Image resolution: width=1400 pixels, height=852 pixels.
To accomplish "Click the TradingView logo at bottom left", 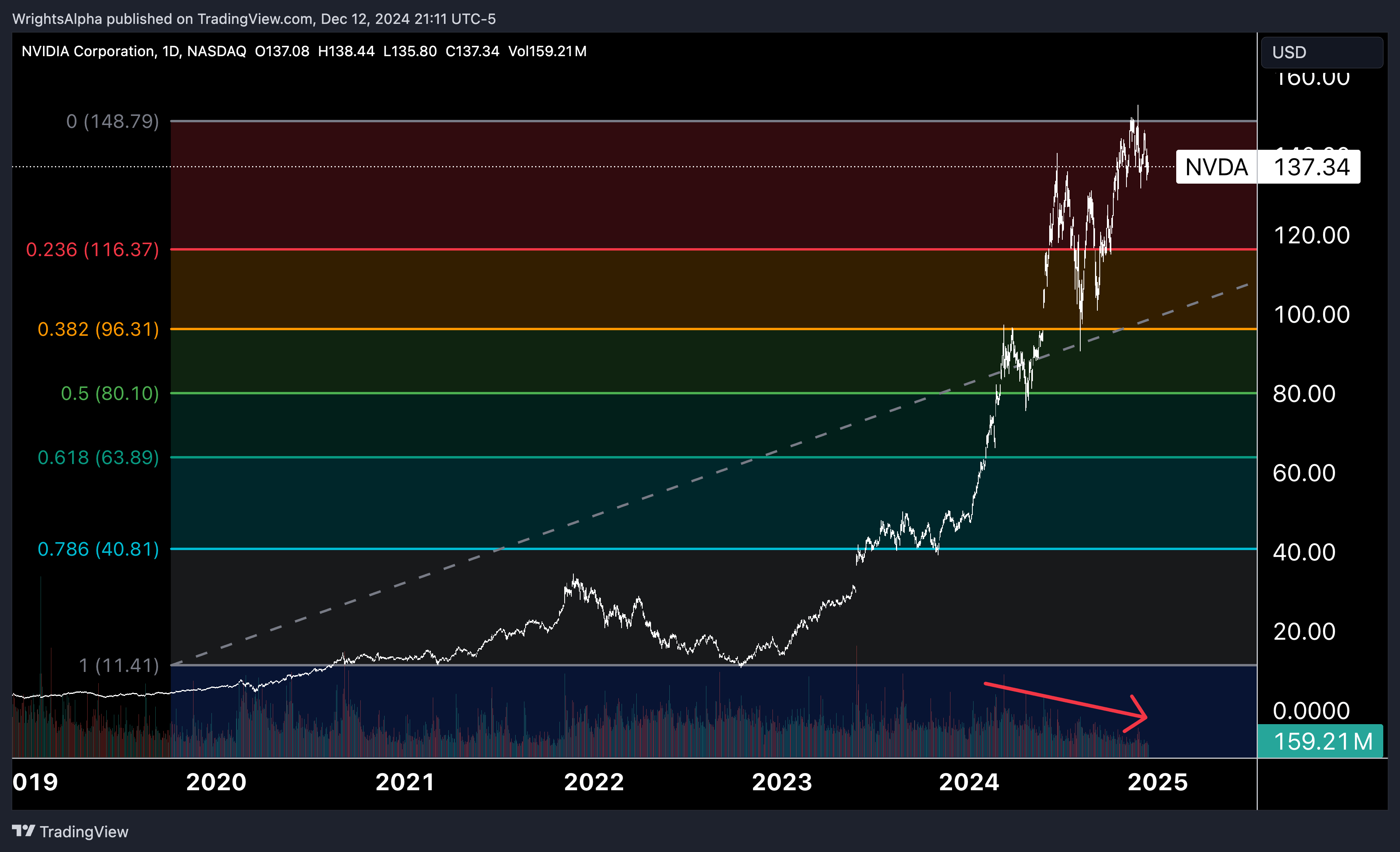I will click(x=24, y=831).
